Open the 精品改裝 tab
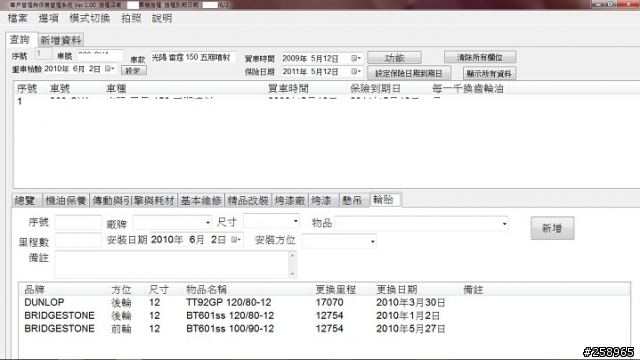The width and height of the screenshot is (640, 360). pyautogui.click(x=248, y=200)
